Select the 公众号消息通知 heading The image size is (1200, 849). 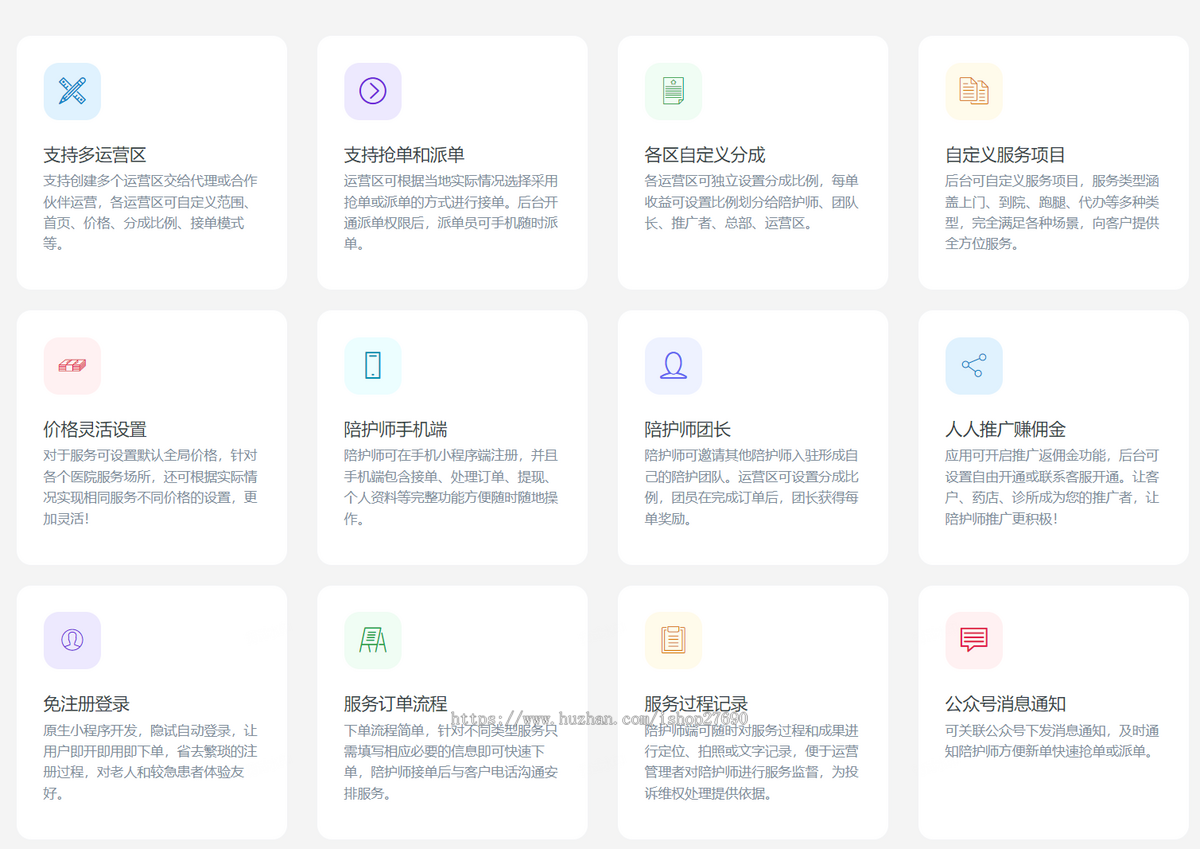(x=1006, y=704)
